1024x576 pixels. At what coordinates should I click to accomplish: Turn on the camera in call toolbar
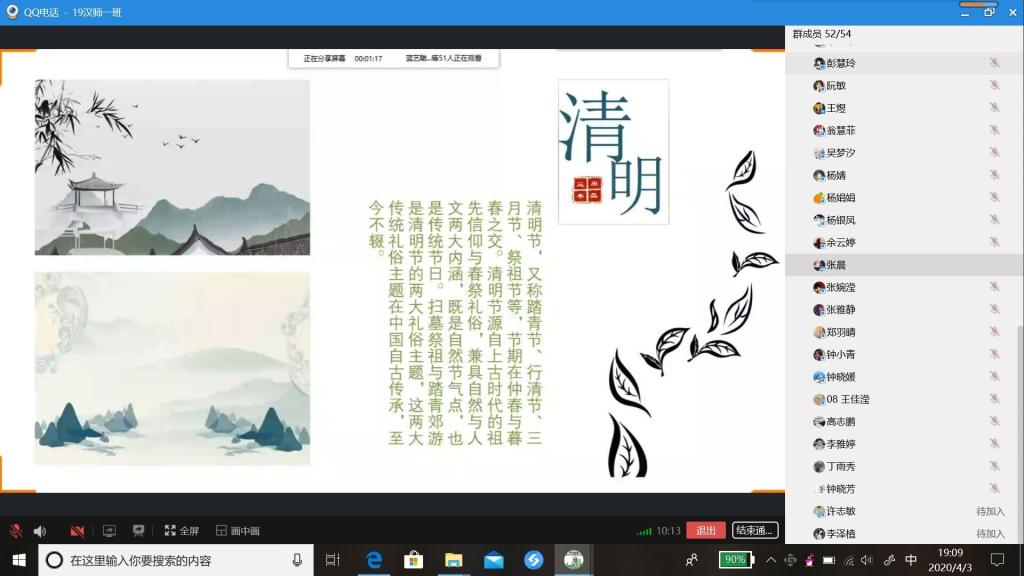coord(77,531)
